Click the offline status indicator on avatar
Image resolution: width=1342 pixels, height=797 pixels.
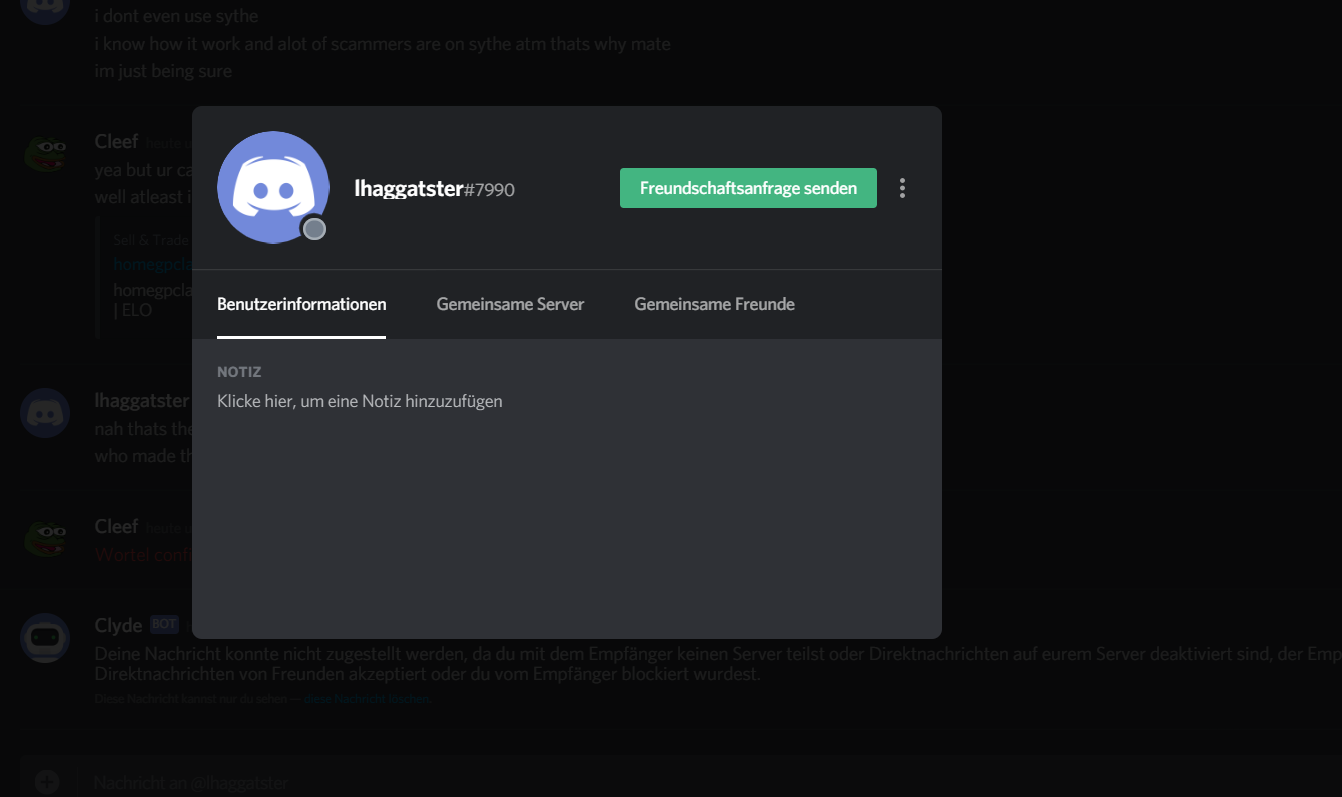click(x=314, y=229)
